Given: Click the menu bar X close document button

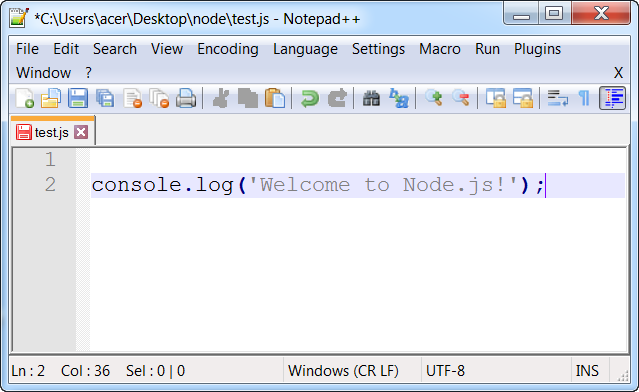Looking at the screenshot, I should click(618, 73).
